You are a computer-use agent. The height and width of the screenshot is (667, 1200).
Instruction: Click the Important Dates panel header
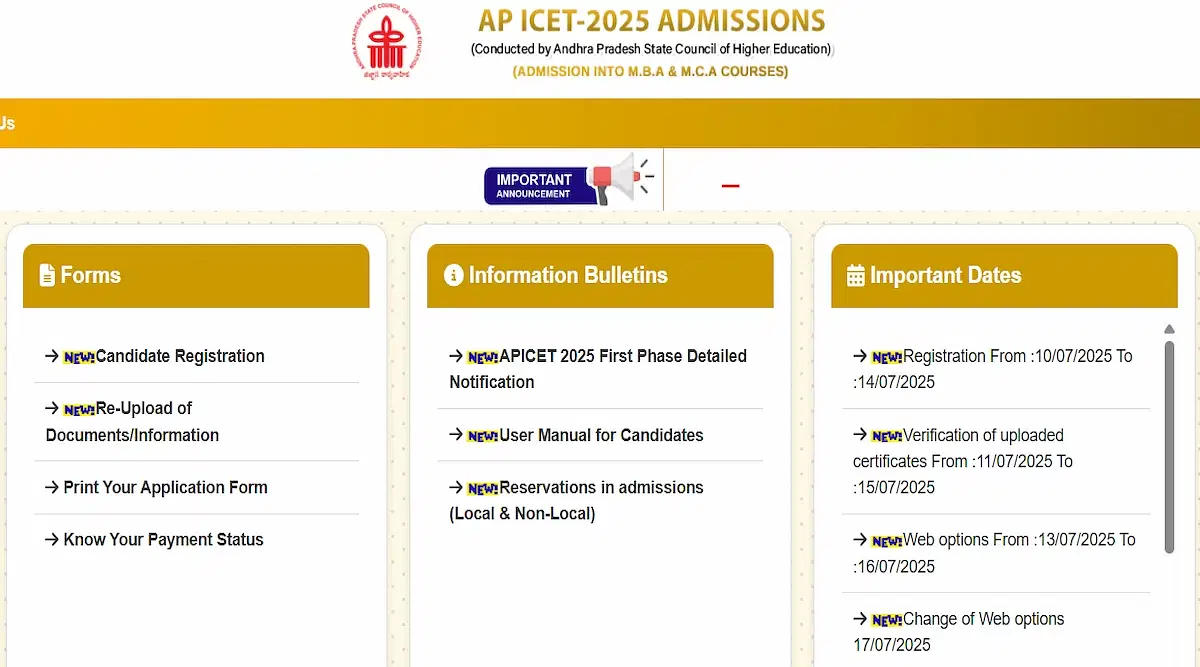pyautogui.click(x=1004, y=275)
